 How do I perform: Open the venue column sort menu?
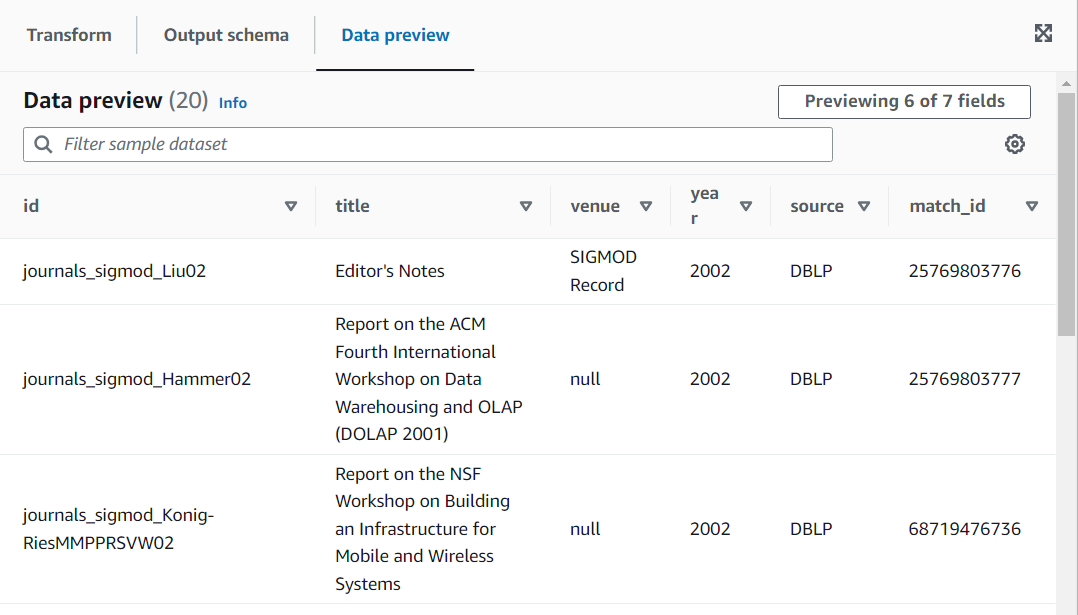point(646,206)
